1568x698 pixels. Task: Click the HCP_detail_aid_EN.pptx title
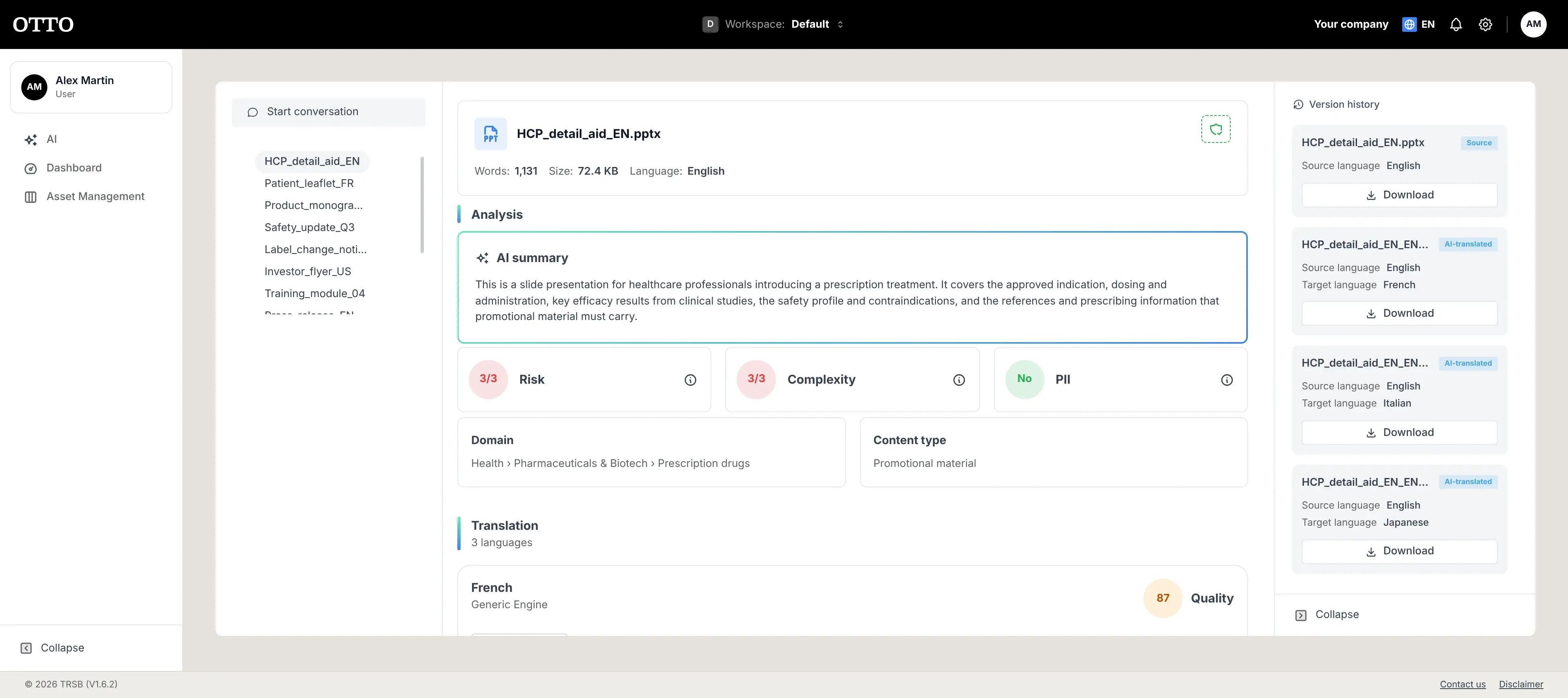click(x=588, y=134)
